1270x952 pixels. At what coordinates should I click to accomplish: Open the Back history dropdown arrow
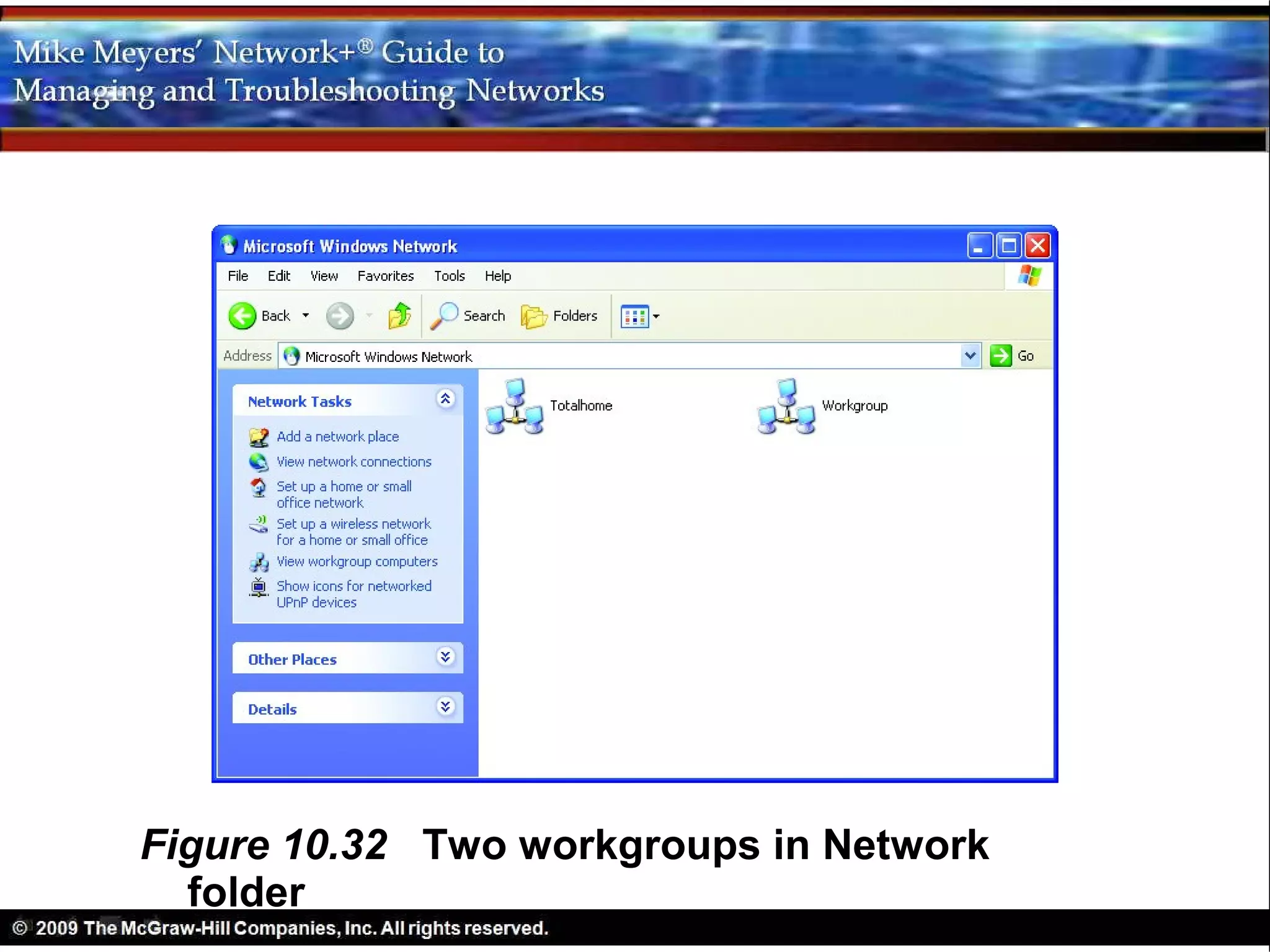point(306,316)
